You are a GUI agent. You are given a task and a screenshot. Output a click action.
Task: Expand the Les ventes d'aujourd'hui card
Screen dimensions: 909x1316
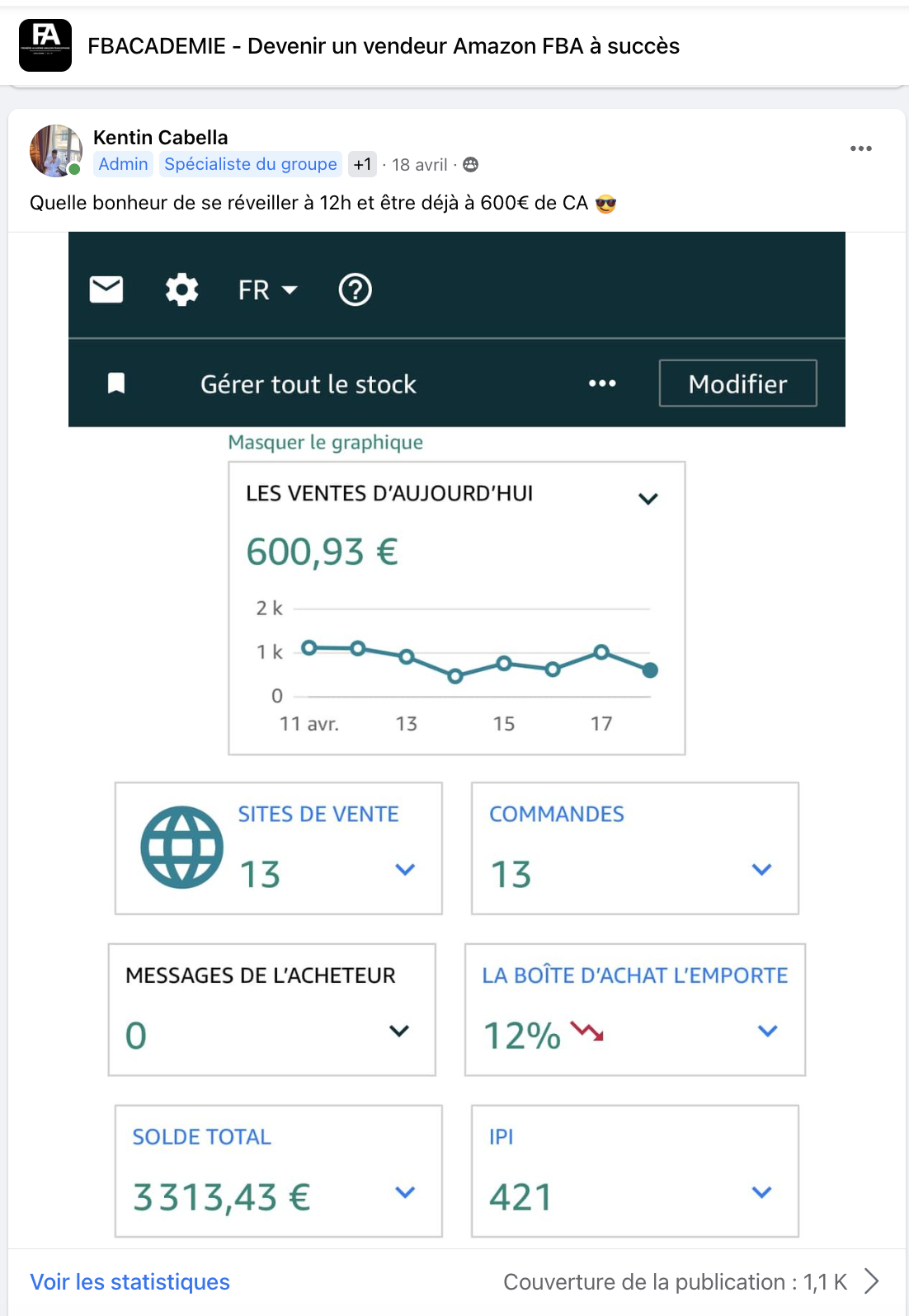pos(648,499)
